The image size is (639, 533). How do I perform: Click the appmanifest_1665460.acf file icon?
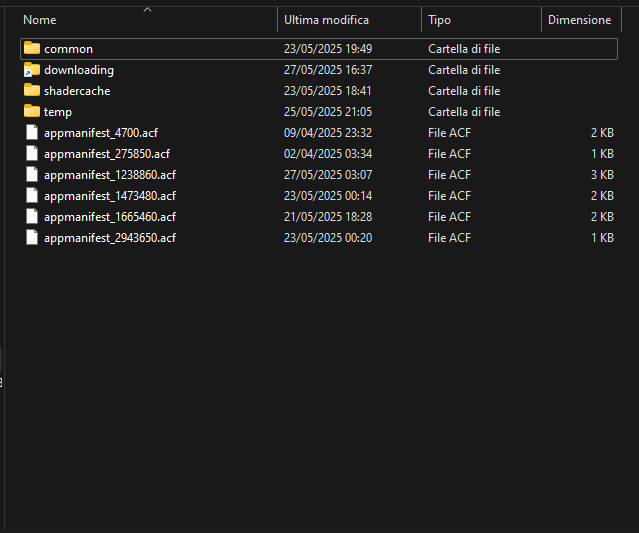tap(32, 217)
